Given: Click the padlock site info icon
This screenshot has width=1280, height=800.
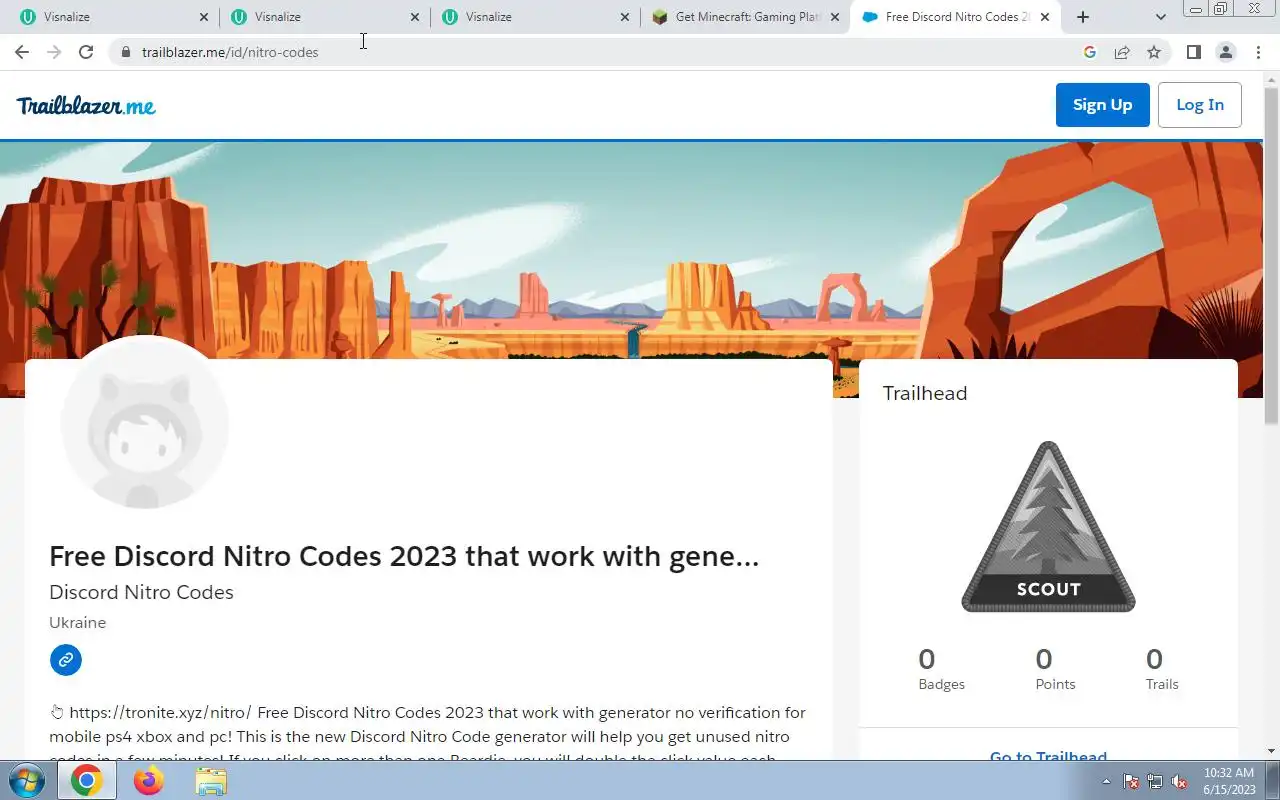Looking at the screenshot, I should [x=125, y=52].
